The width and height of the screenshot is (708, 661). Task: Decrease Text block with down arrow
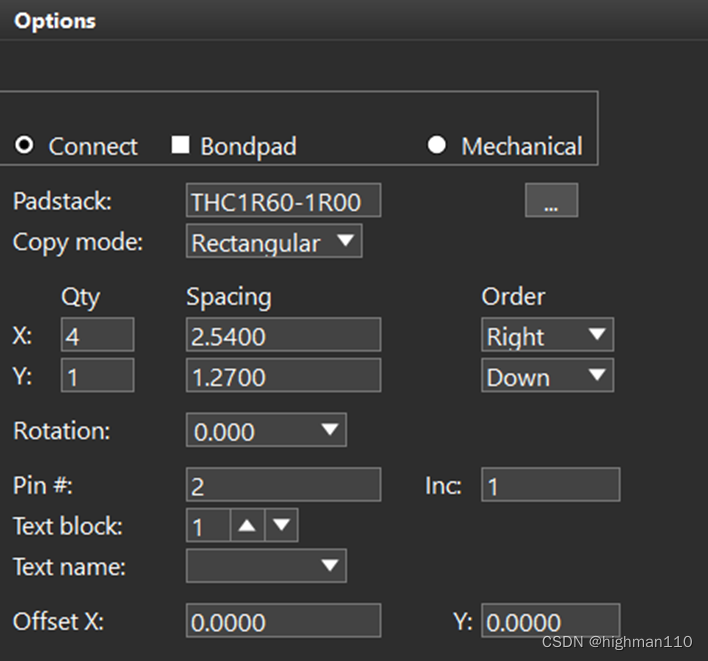click(x=281, y=525)
